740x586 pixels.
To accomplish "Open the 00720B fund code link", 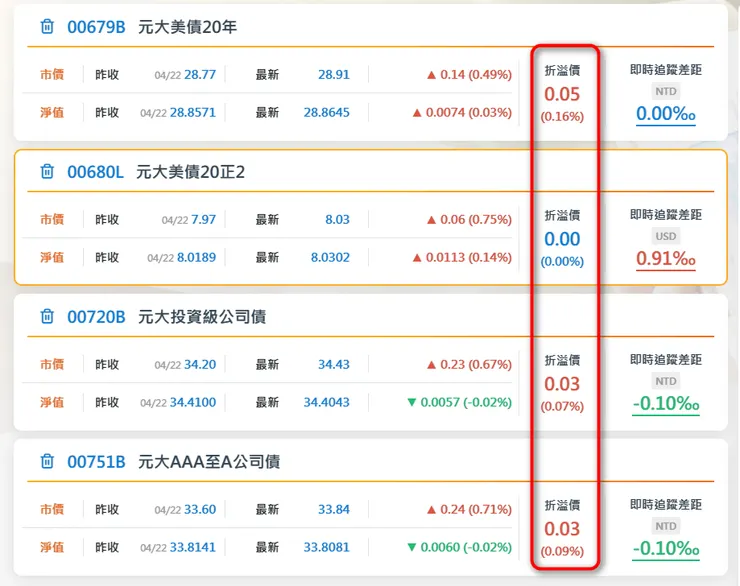I will pos(96,317).
